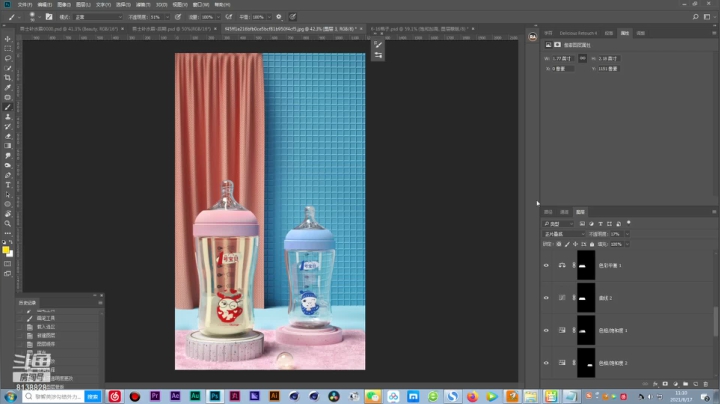720x404 pixels.
Task: Select the Eraser tool
Action: click(8, 136)
